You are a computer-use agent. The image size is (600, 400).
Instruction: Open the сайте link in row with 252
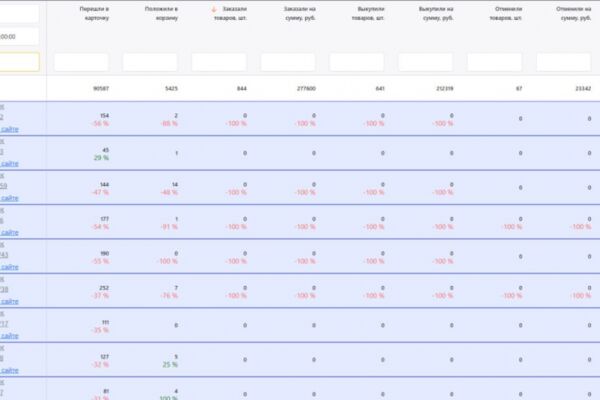click(10, 302)
